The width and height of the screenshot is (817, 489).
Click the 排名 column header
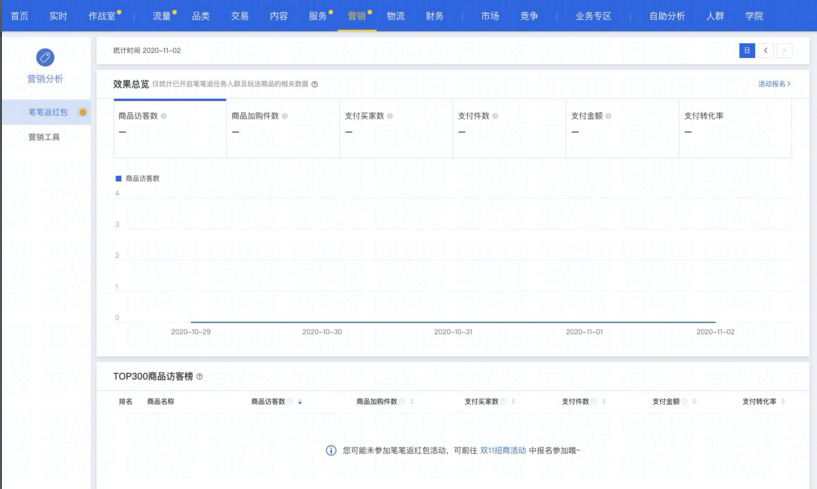pyautogui.click(x=126, y=401)
